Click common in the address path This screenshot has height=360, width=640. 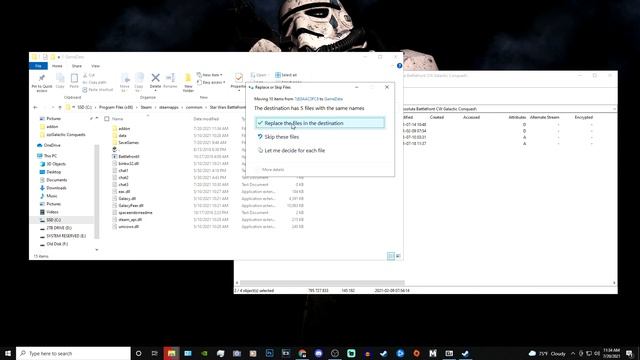click(x=194, y=107)
